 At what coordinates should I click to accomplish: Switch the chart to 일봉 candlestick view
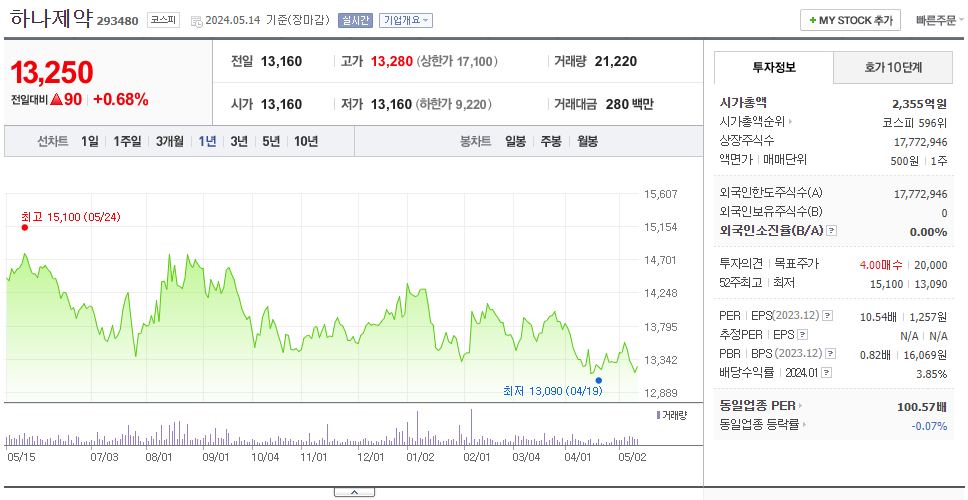tap(515, 141)
